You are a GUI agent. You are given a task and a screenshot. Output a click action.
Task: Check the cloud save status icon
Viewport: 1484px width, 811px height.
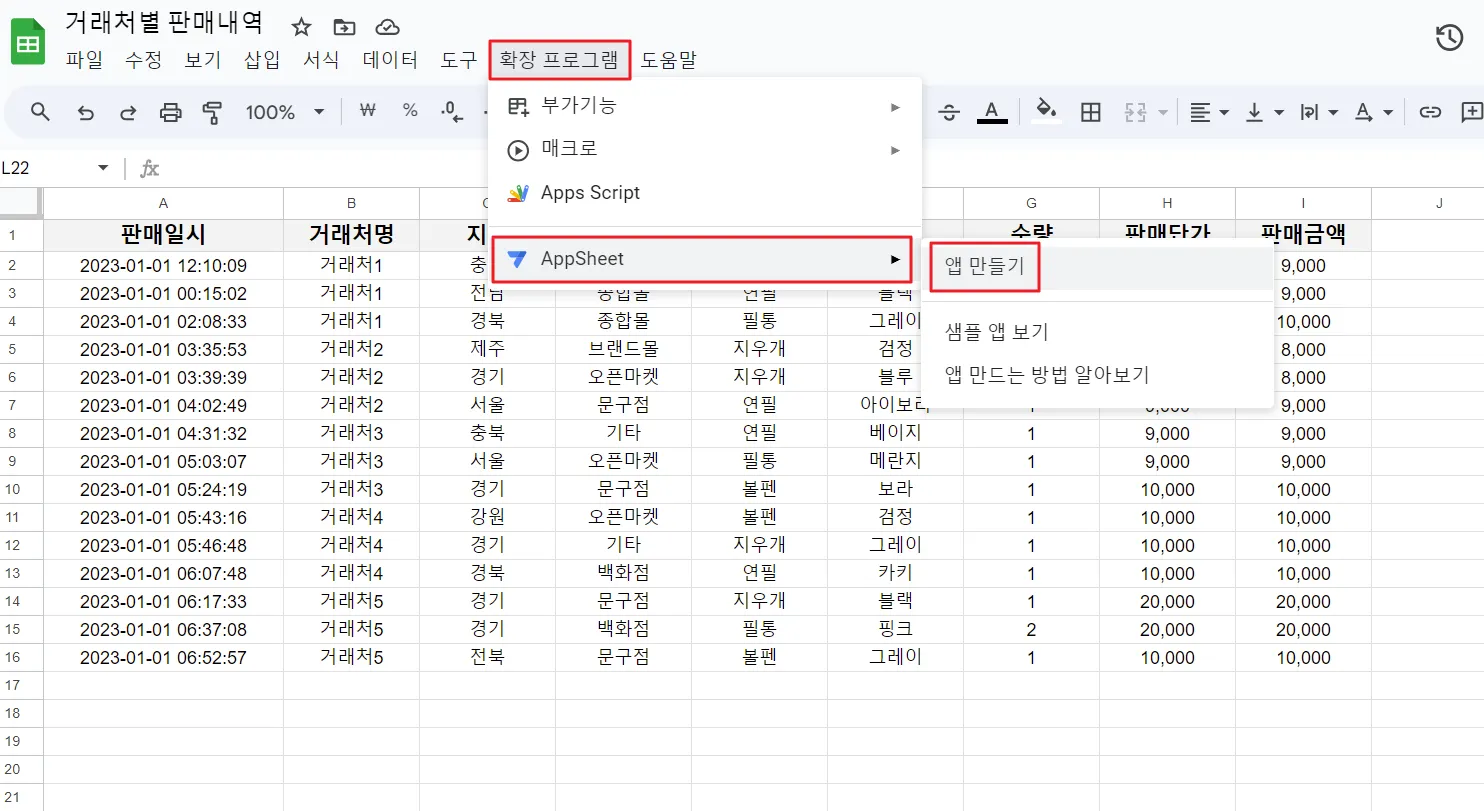pos(387,27)
